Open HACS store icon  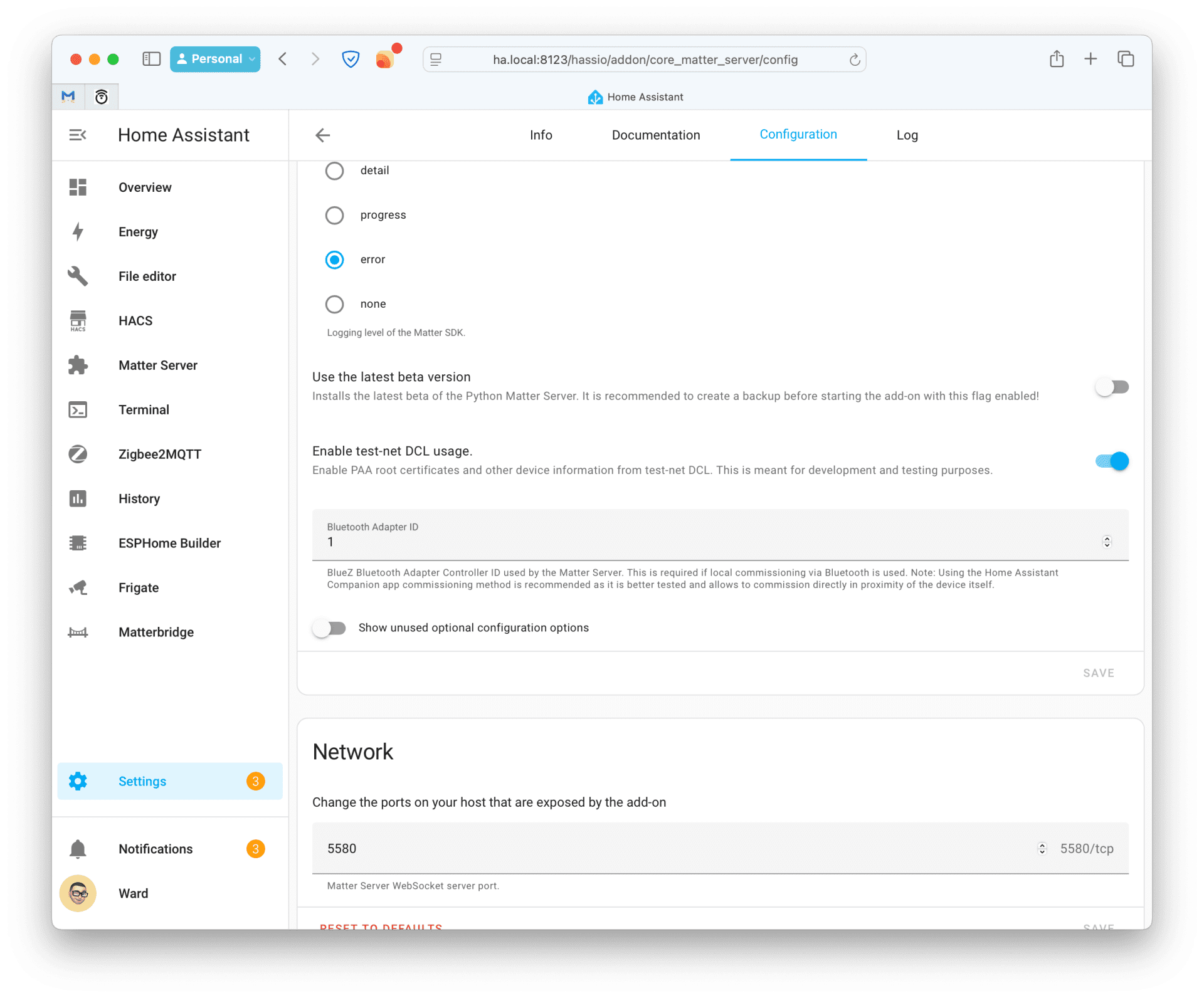(x=78, y=320)
